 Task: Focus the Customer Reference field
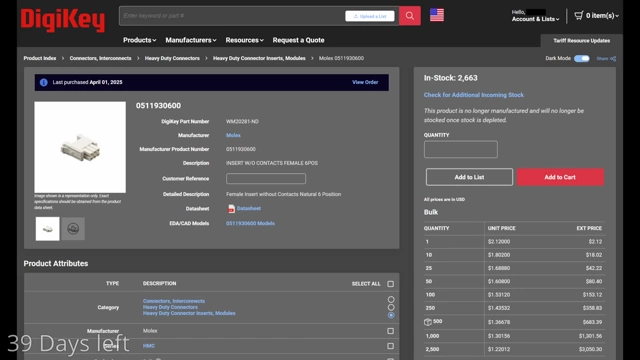click(266, 178)
